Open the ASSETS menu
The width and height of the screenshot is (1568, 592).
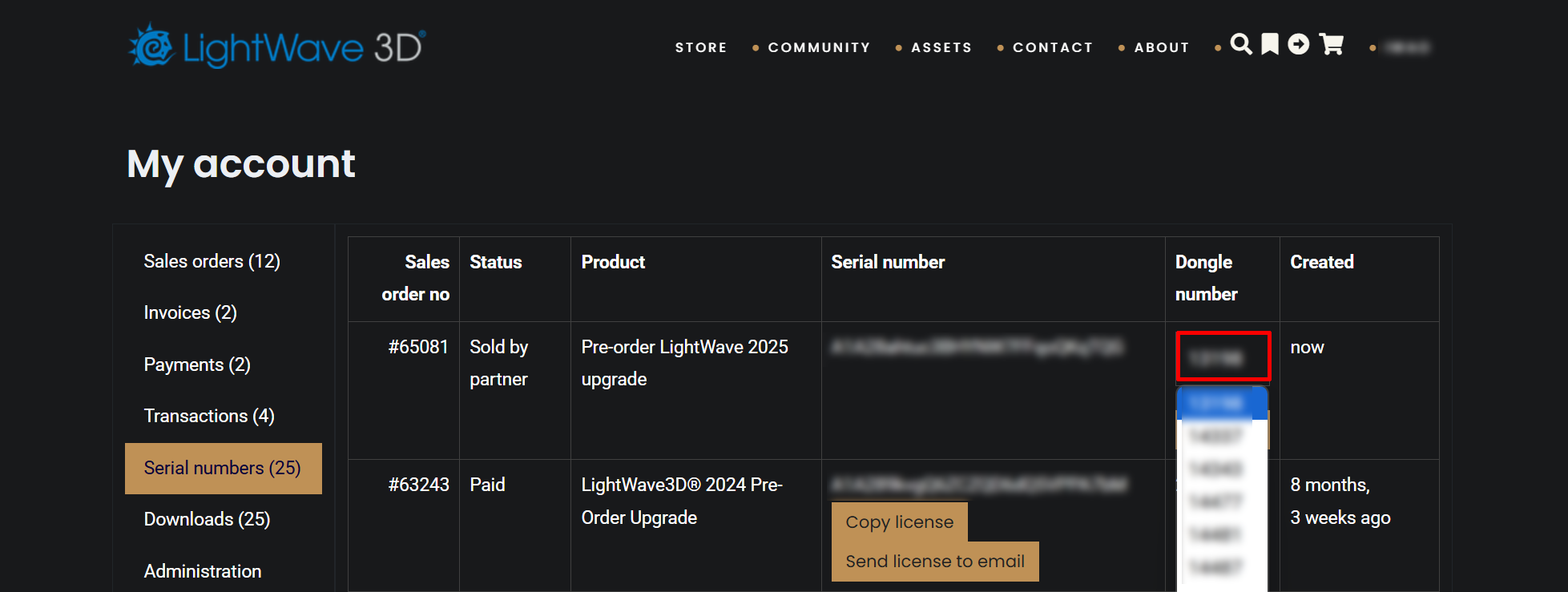click(941, 47)
